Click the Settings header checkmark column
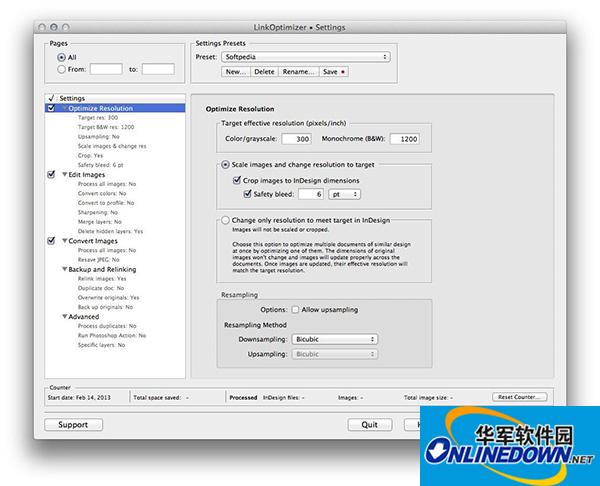 [51, 98]
